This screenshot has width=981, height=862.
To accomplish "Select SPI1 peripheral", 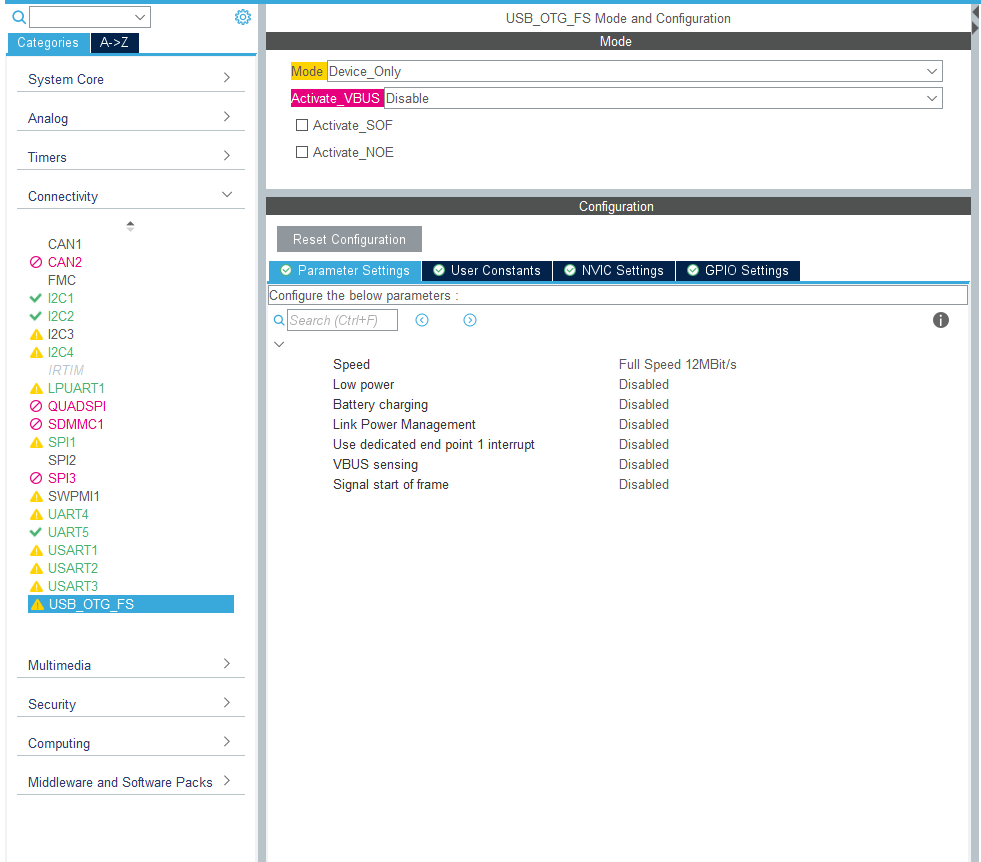I will point(62,442).
